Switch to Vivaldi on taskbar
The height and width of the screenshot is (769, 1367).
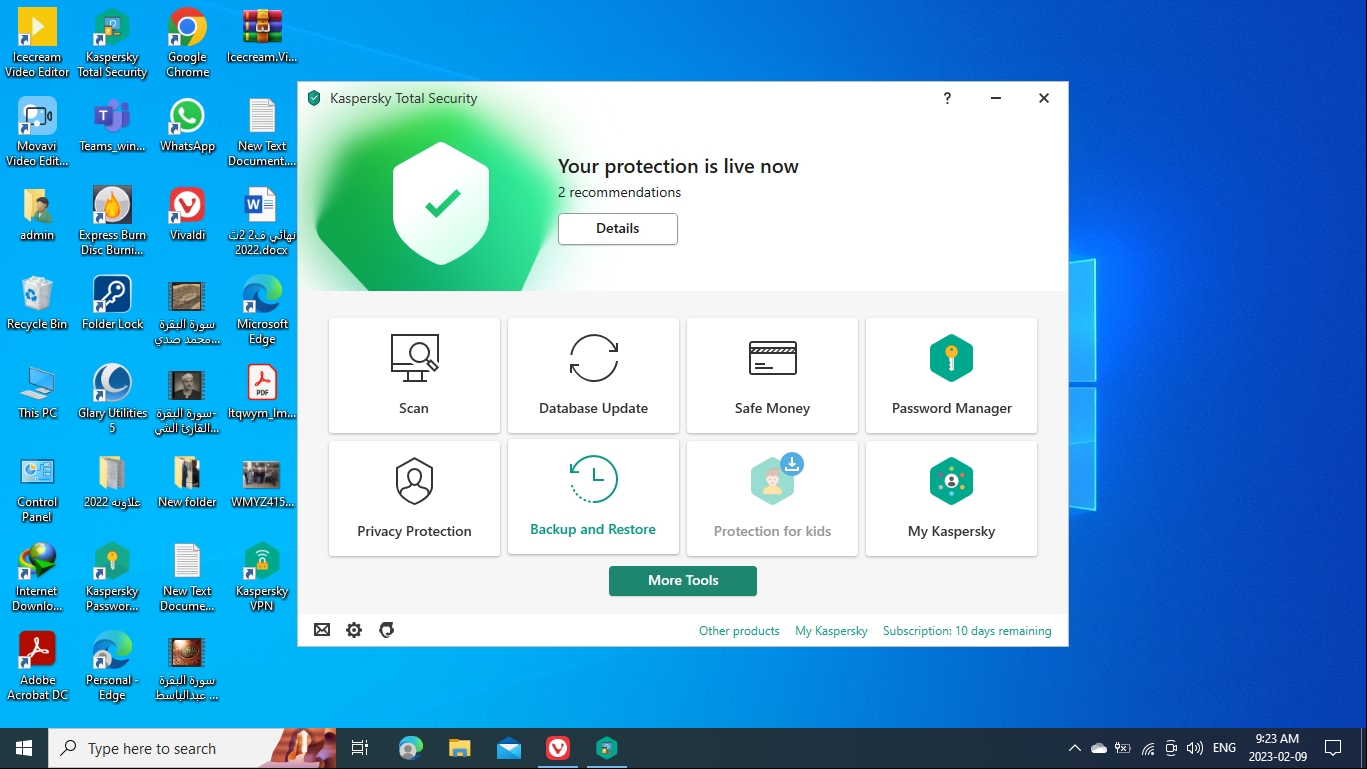(558, 748)
